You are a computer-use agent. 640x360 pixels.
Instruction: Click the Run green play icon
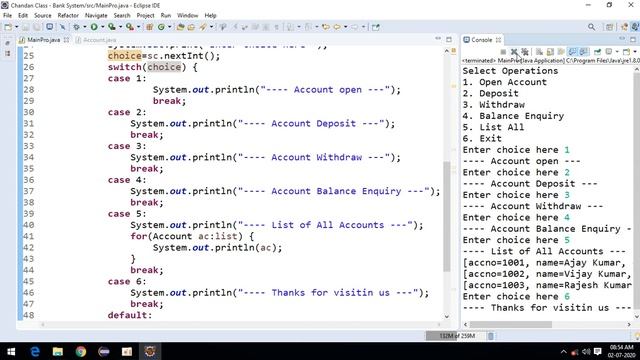coord(94,27)
